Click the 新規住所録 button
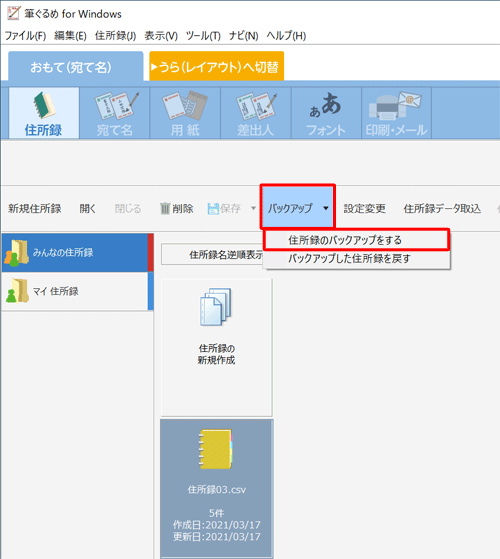Viewport: 500px width, 559px height. pyautogui.click(x=35, y=208)
